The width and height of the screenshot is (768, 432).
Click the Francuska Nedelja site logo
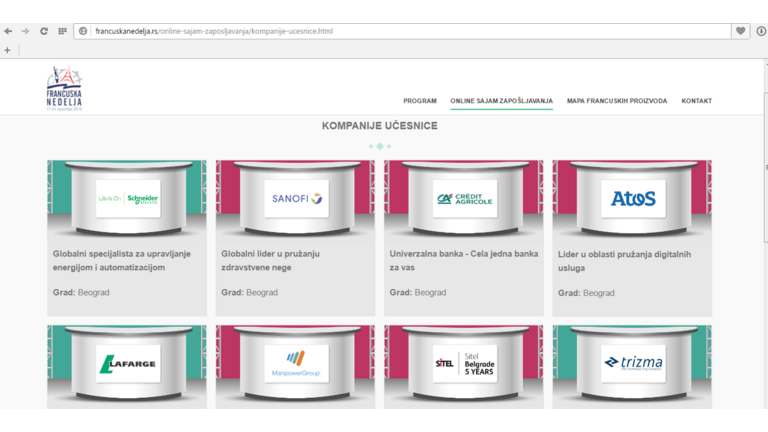point(64,90)
